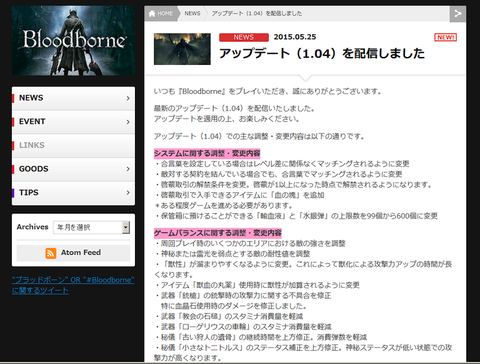Click the orange RSS feed icon

pos(51,253)
